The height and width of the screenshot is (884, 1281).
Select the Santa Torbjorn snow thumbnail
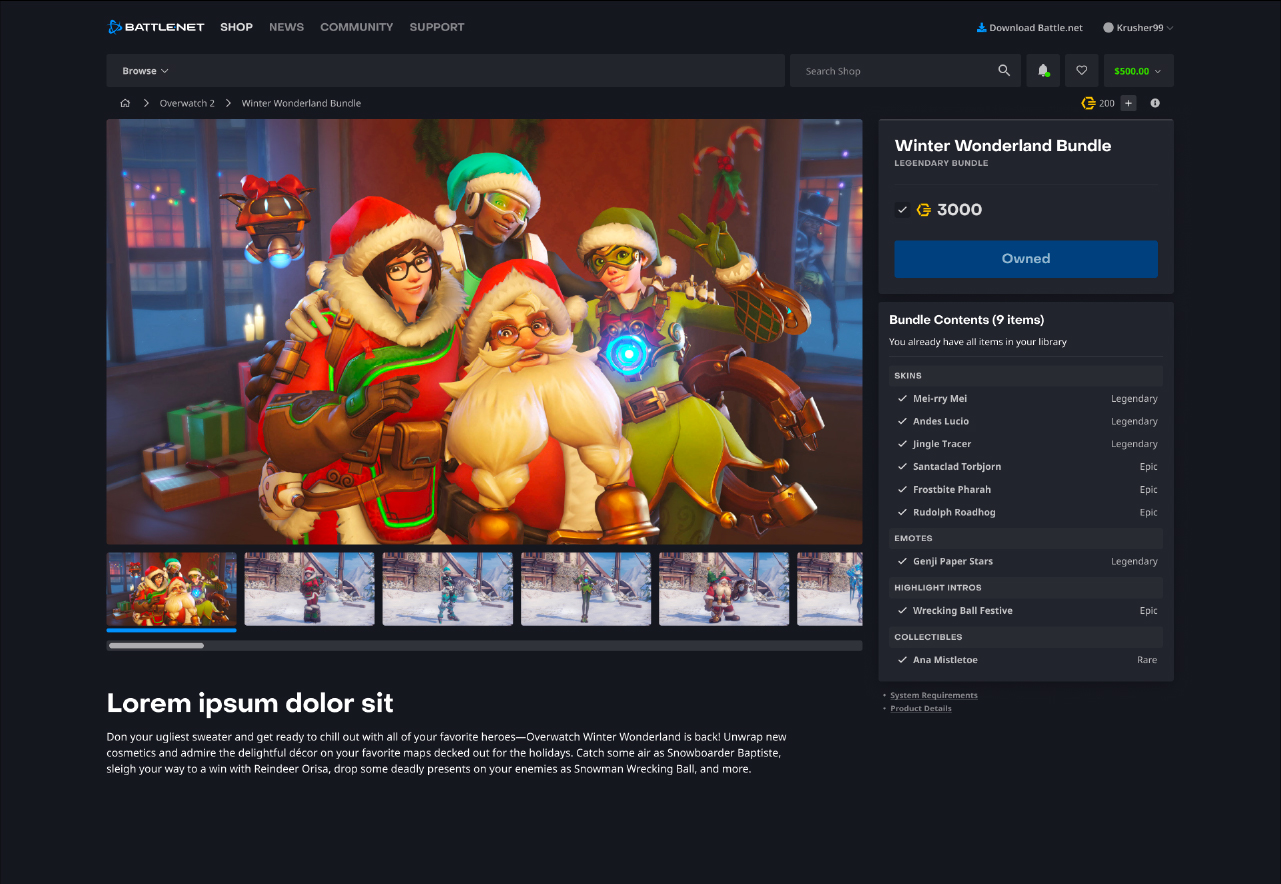(724, 589)
